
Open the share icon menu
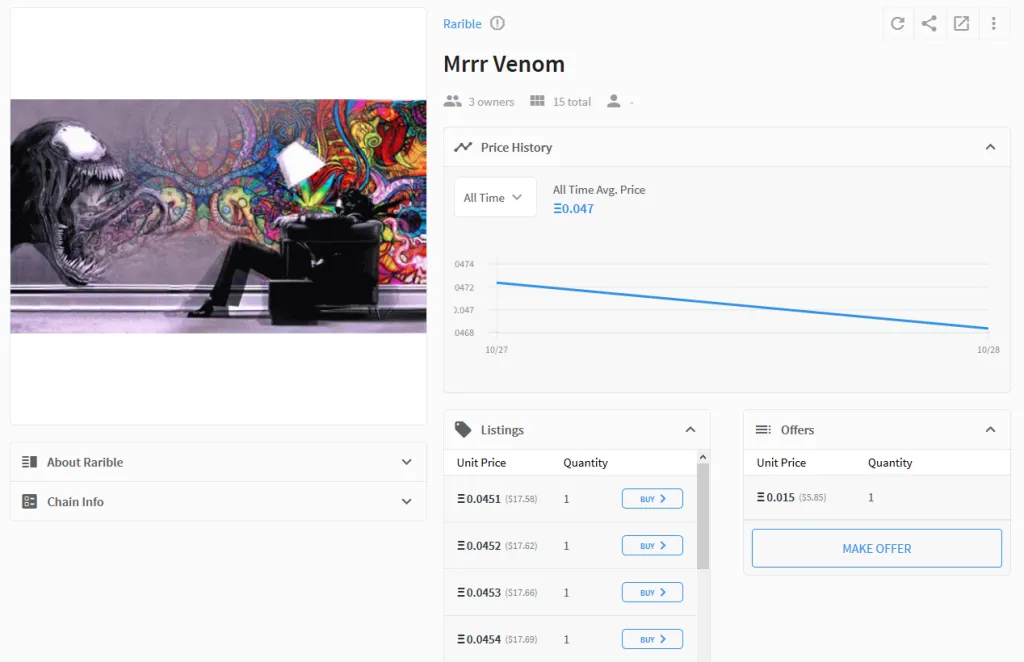[x=929, y=24]
